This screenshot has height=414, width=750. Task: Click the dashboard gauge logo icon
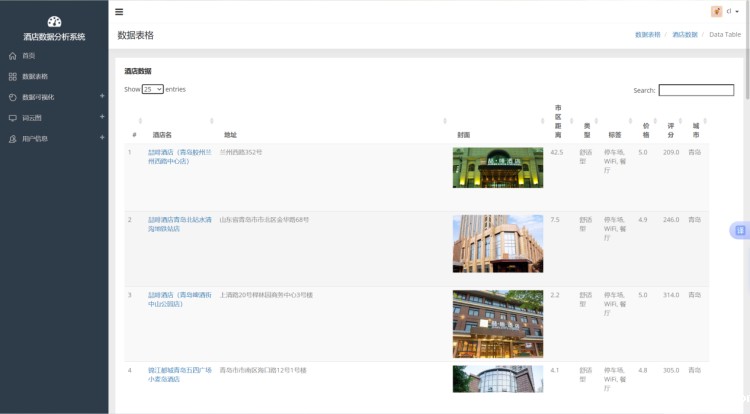[x=54, y=21]
